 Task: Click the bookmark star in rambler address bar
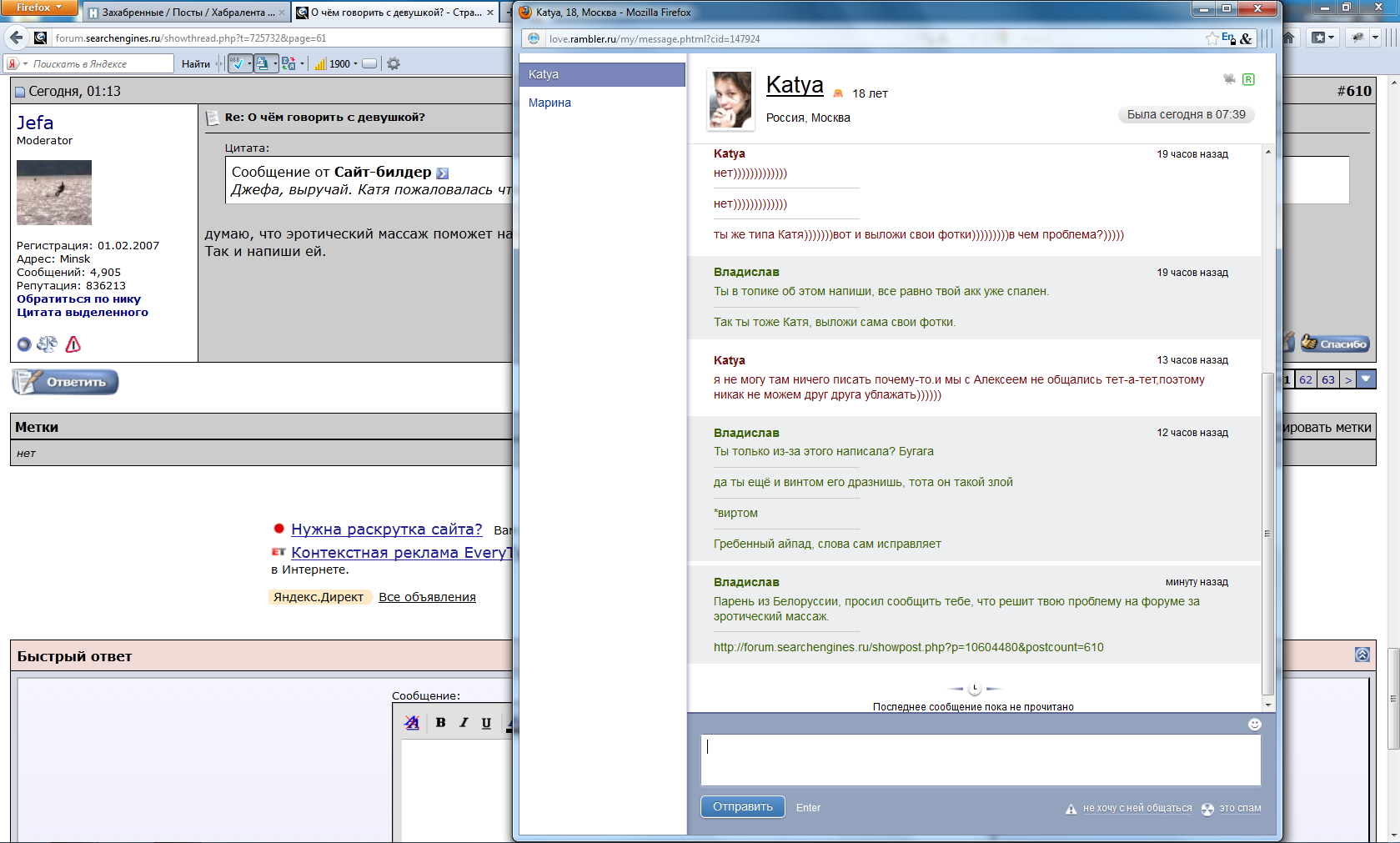[1212, 38]
